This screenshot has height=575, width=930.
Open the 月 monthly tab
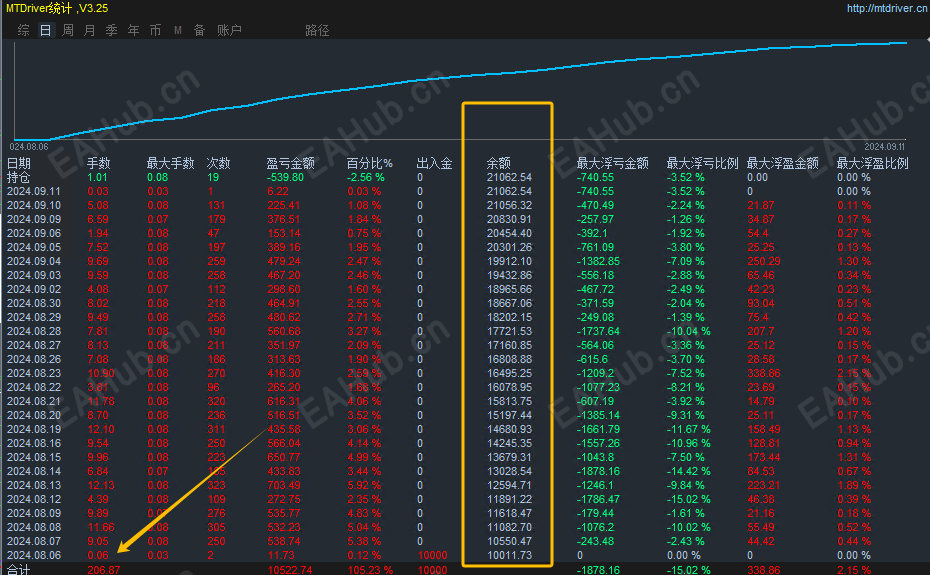pos(90,30)
